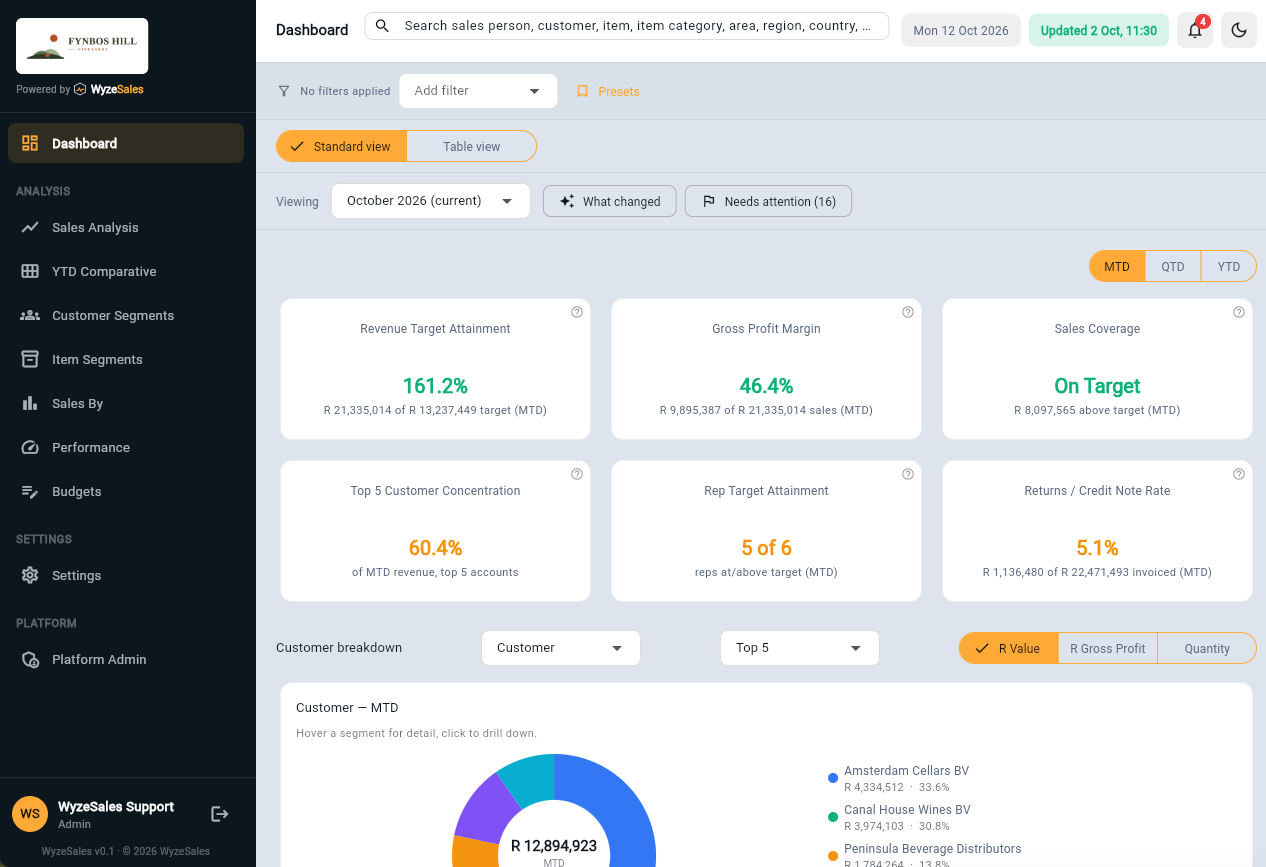This screenshot has height=867, width=1266.
Task: Click the Presets bookmark icon
Action: (583, 91)
